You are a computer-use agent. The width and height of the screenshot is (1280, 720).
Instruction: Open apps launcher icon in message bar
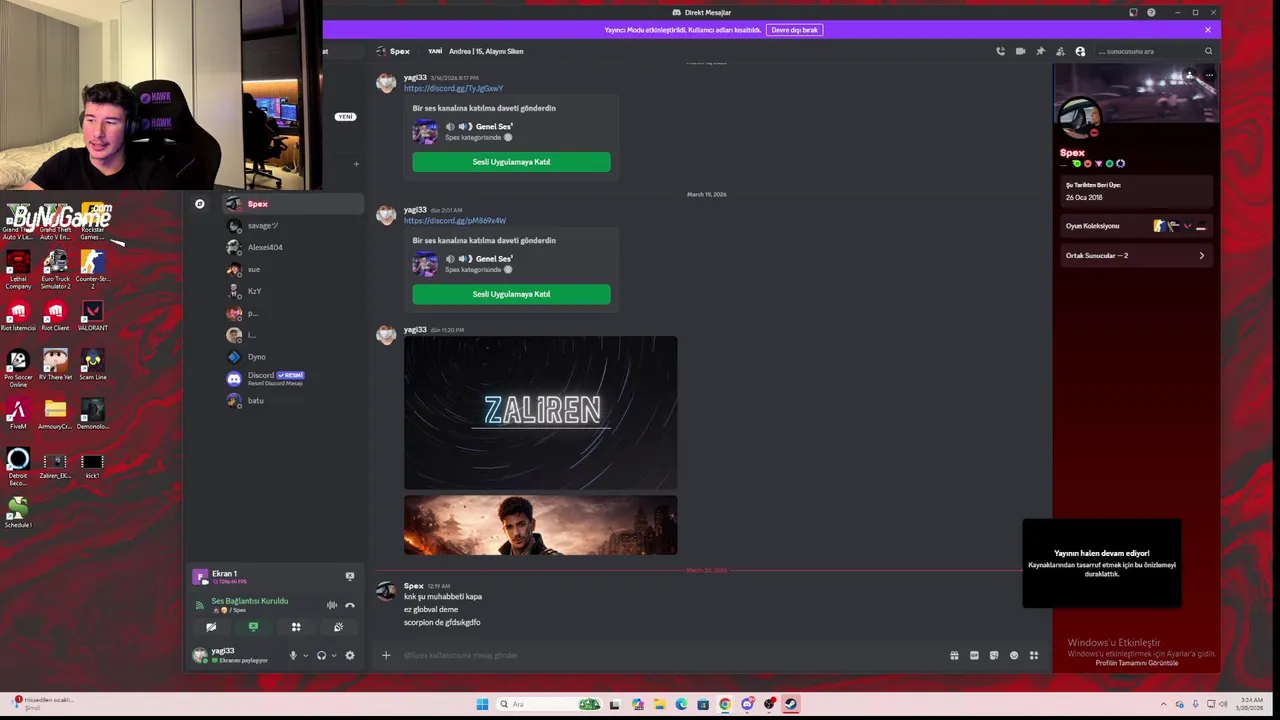click(1034, 655)
